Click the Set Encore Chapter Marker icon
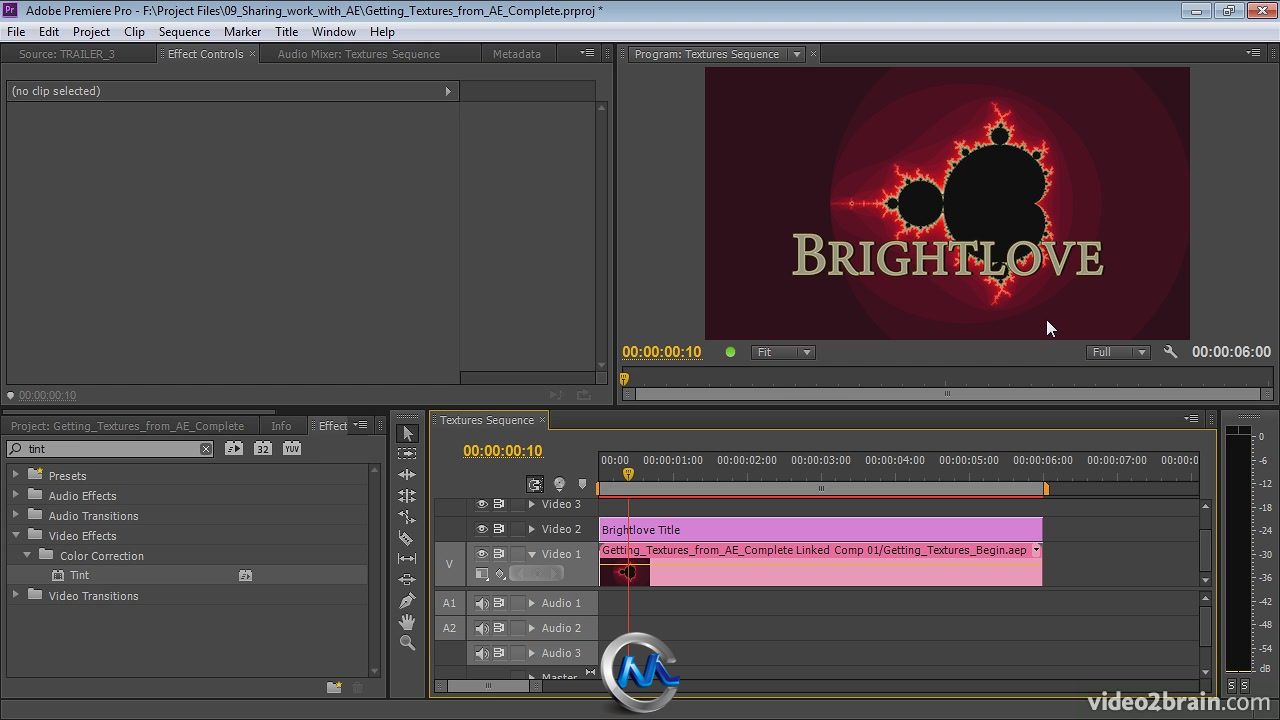1280x720 pixels. (559, 484)
